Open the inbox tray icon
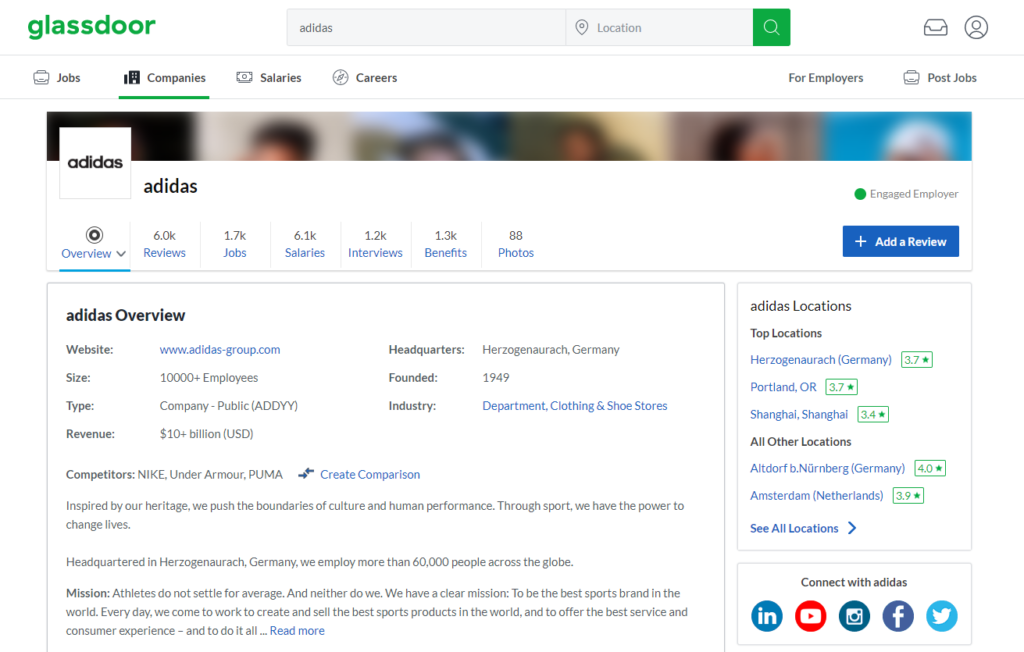 (x=935, y=27)
